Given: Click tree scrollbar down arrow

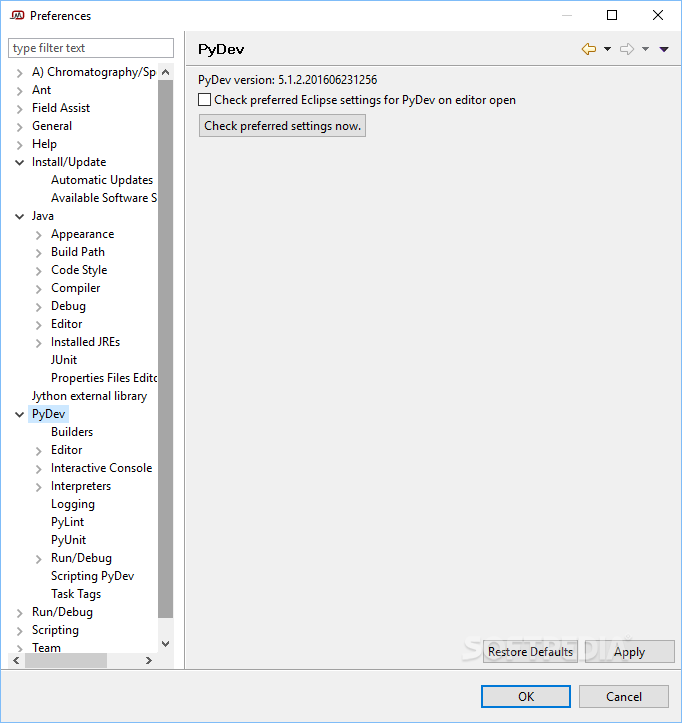Looking at the screenshot, I should pos(166,644).
